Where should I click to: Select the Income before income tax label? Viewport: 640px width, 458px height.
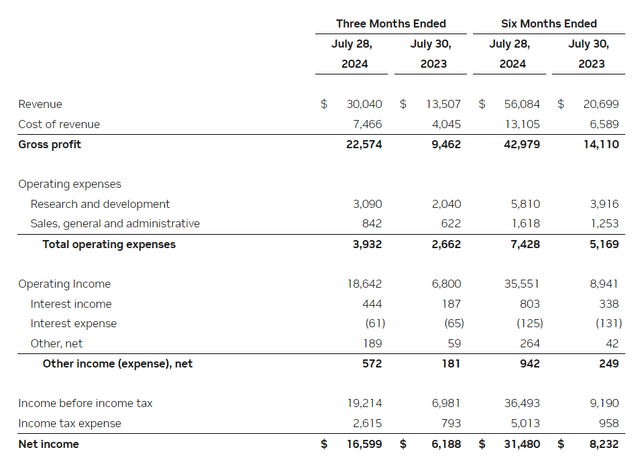[x=85, y=403]
